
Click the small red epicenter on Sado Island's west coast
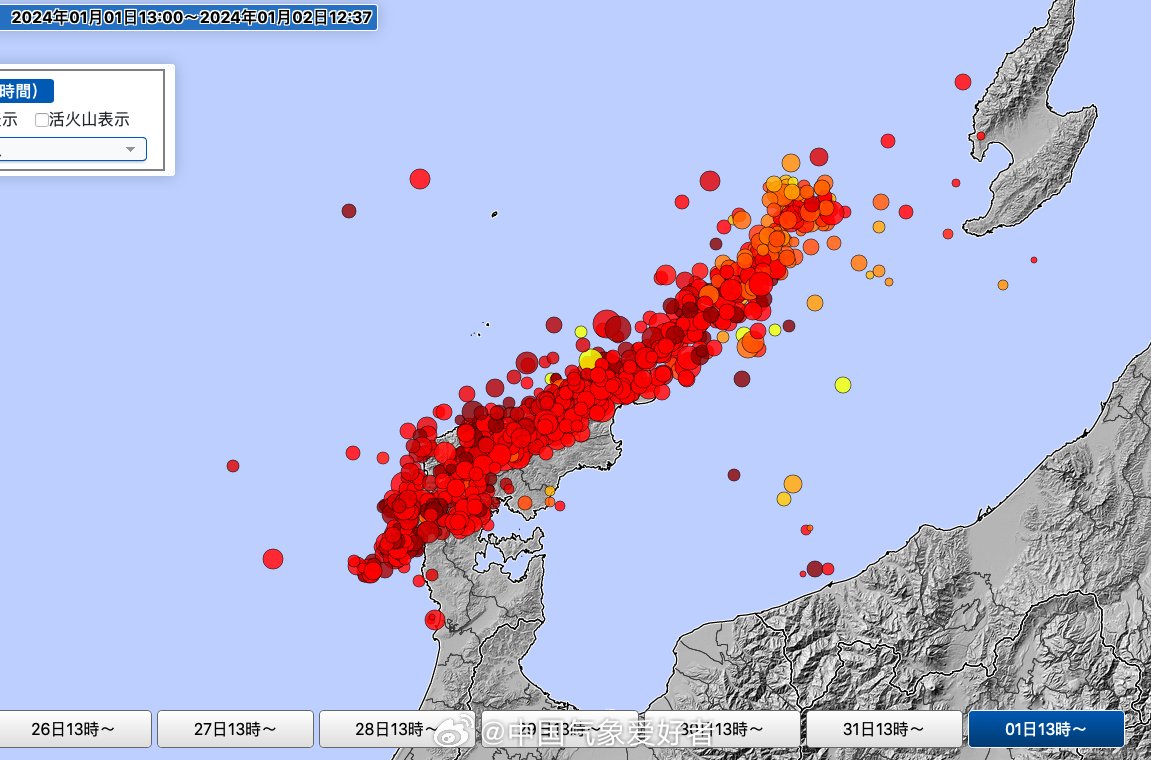pyautogui.click(x=981, y=136)
